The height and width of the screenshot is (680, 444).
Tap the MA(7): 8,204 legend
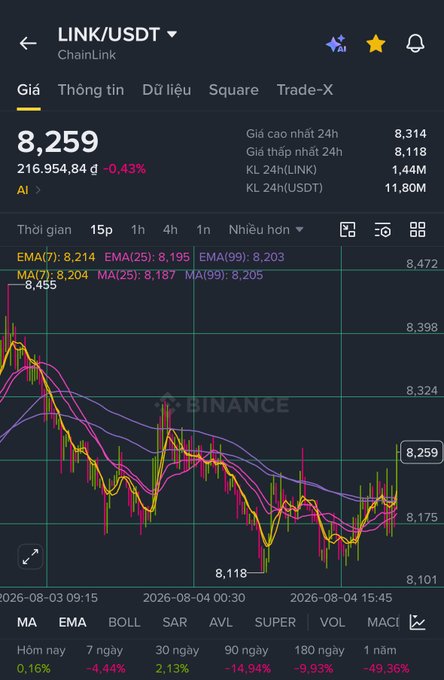tap(52, 275)
